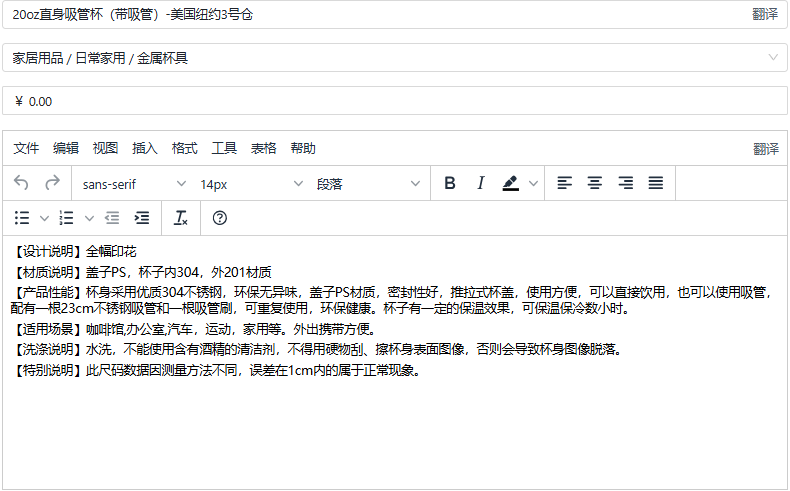Open the 插入 menu

pos(145,148)
